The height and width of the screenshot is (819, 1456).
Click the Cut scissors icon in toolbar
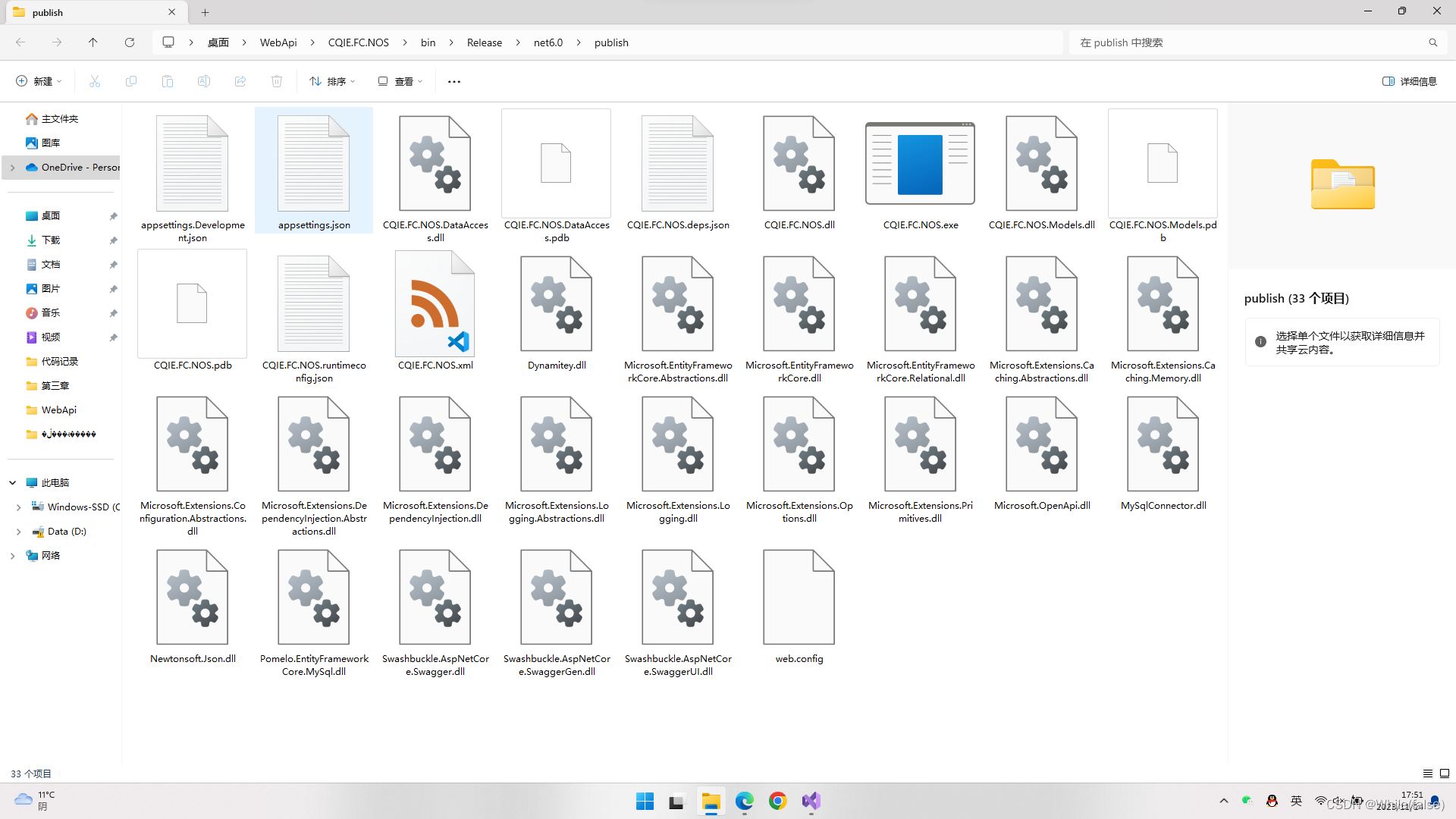click(95, 81)
